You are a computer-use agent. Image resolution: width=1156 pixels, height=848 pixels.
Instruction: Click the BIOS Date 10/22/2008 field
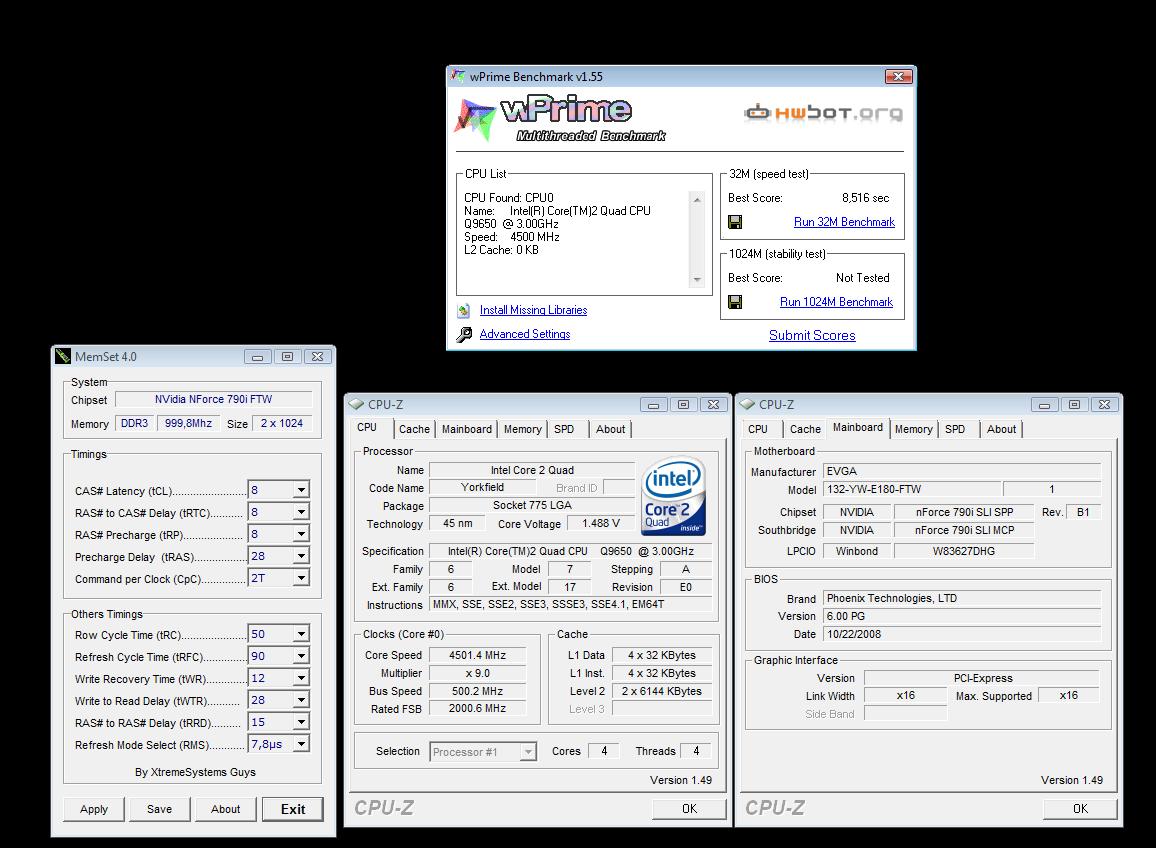click(x=961, y=634)
